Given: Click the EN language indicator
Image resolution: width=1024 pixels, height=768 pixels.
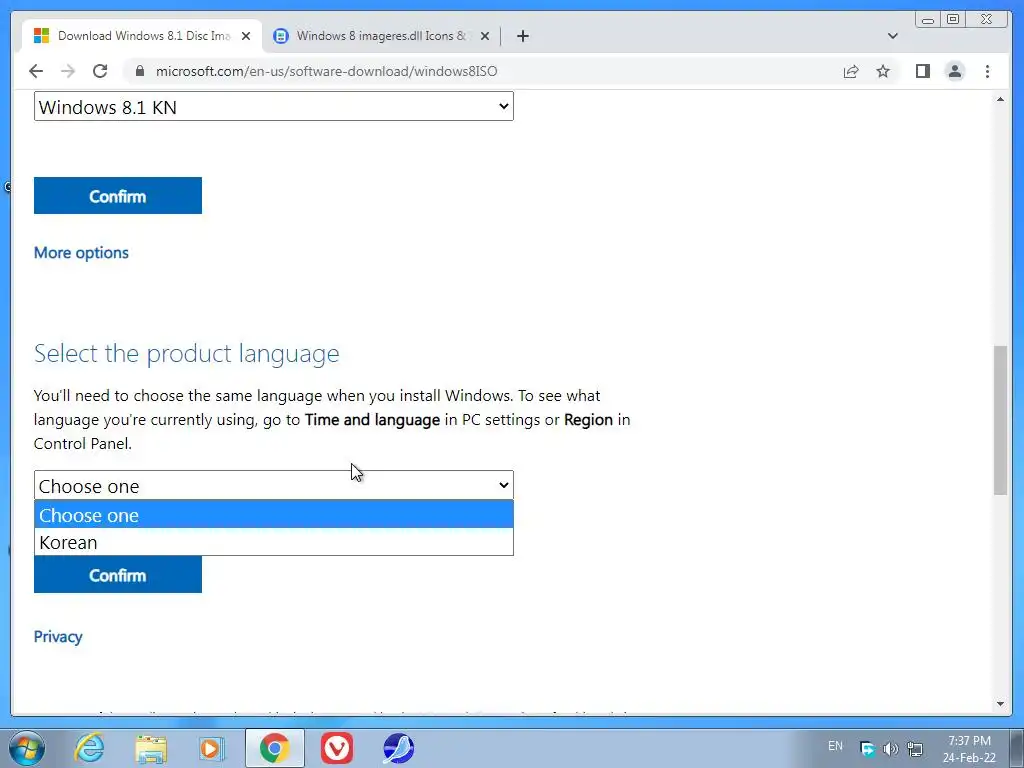Looking at the screenshot, I should [x=835, y=746].
